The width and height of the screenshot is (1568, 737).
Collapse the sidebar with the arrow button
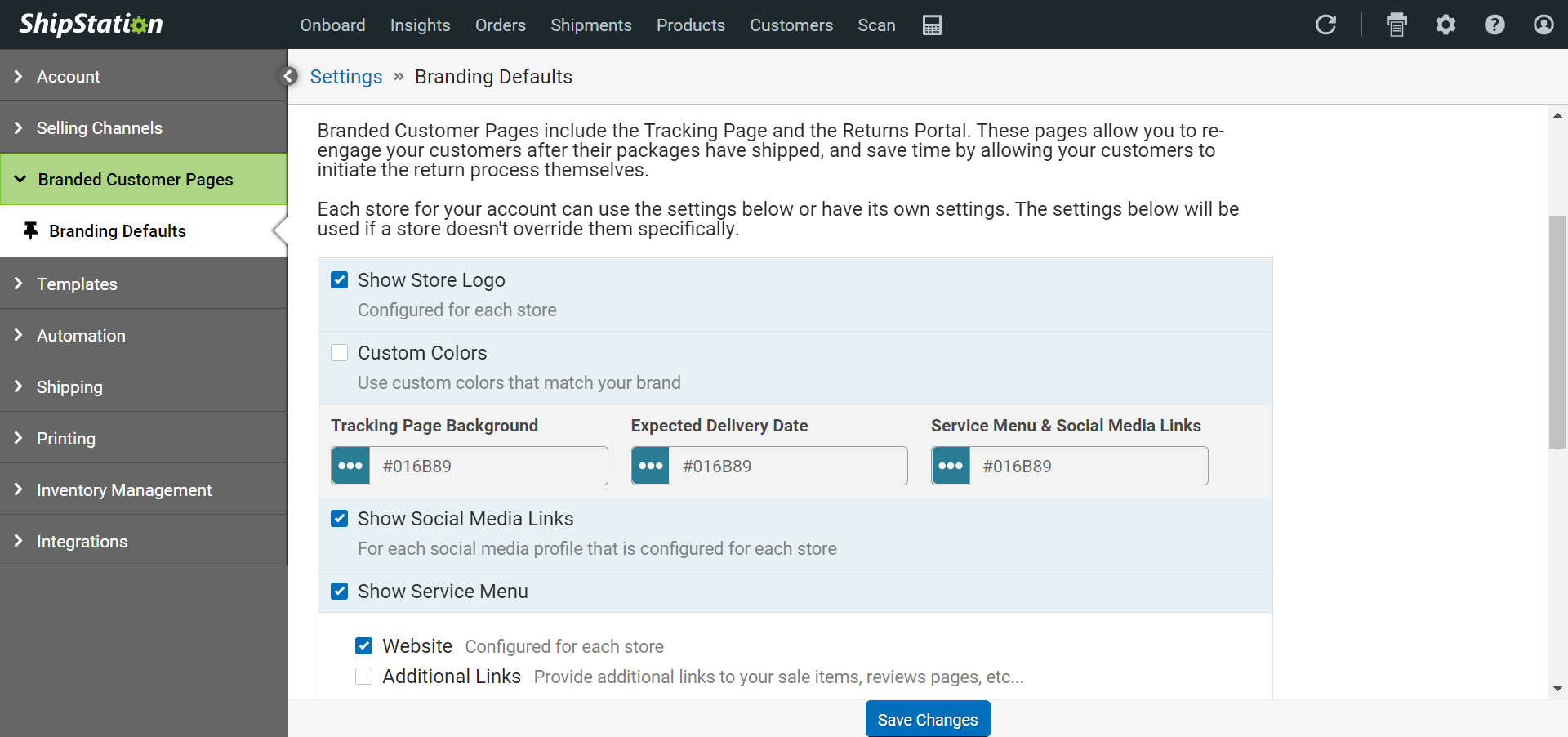[288, 76]
